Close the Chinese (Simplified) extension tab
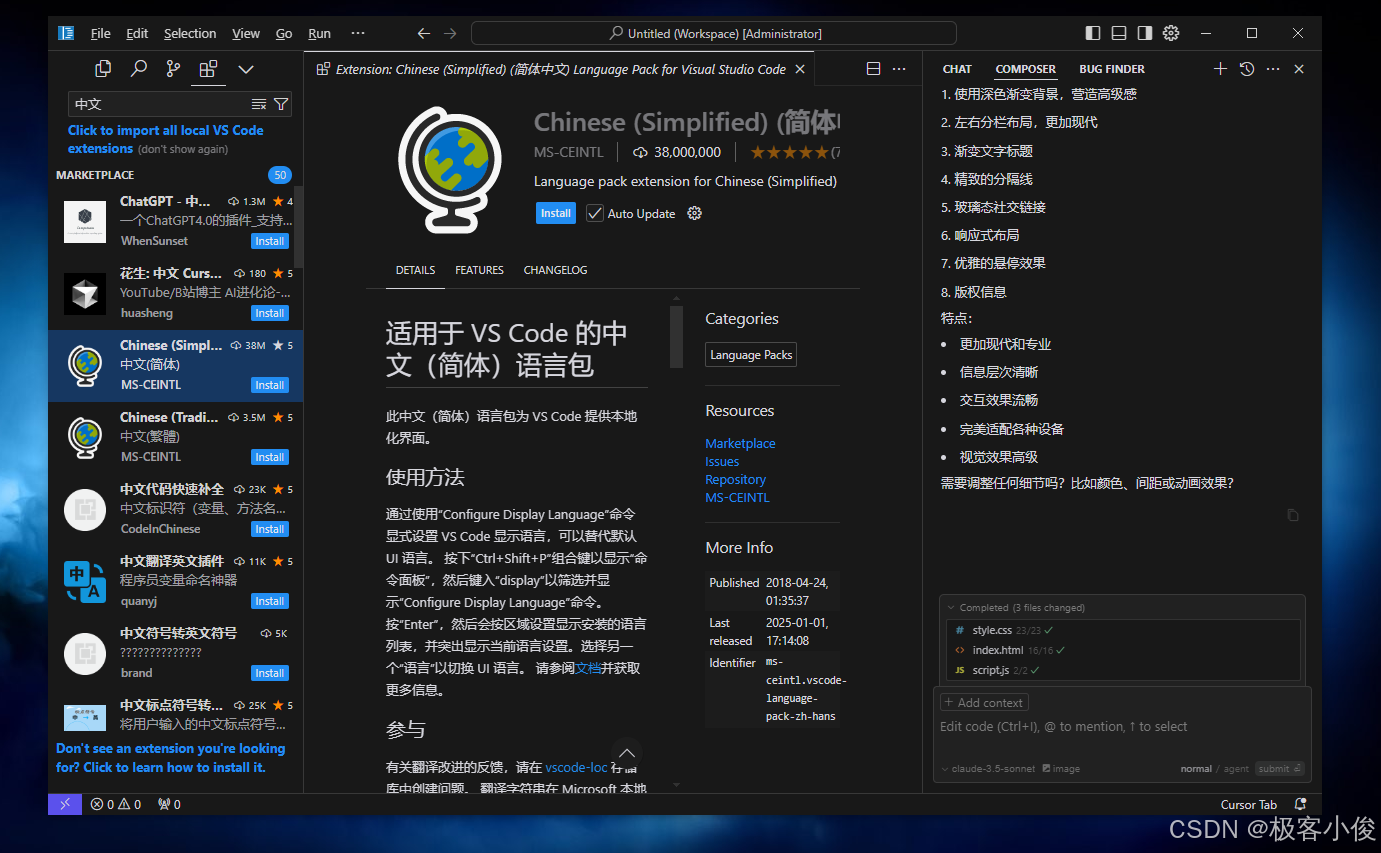 coord(799,69)
